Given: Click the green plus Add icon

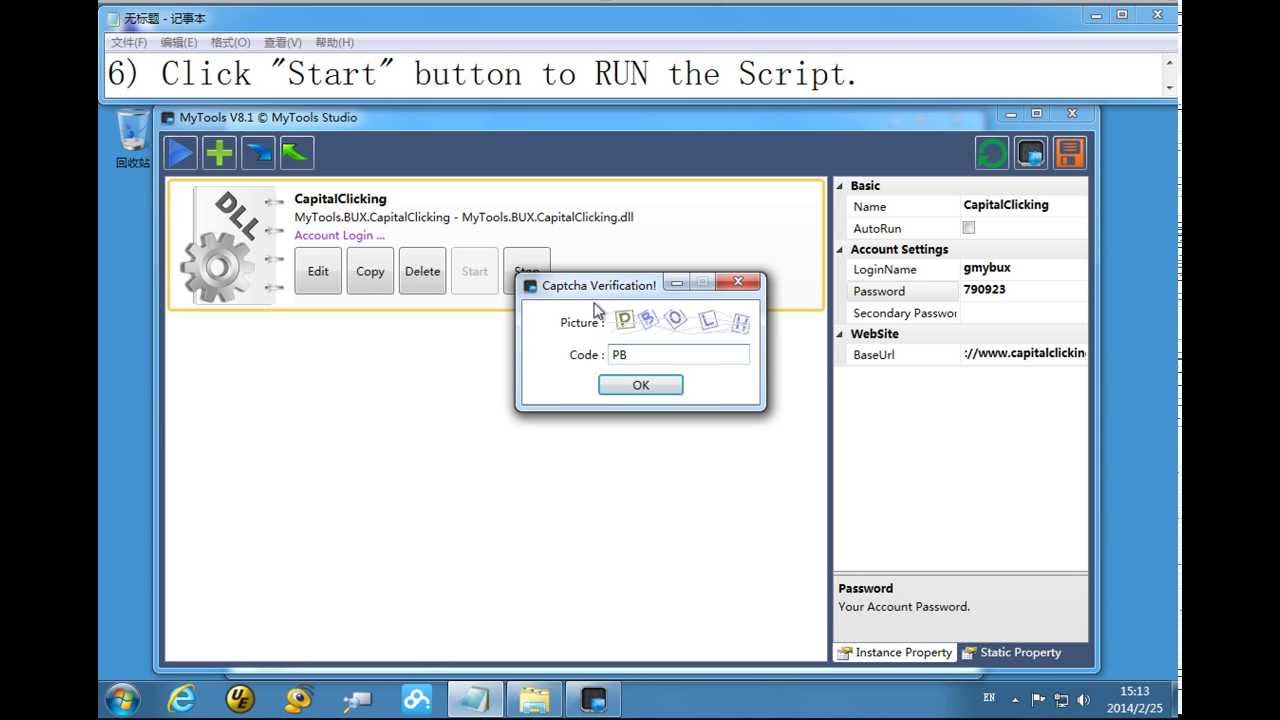Looking at the screenshot, I should pyautogui.click(x=219, y=153).
